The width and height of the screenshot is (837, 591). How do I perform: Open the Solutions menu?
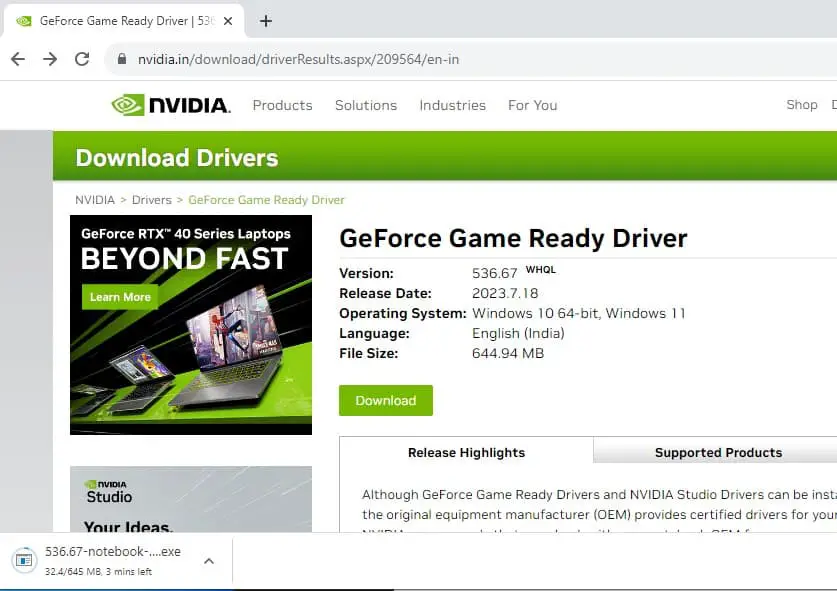366,105
